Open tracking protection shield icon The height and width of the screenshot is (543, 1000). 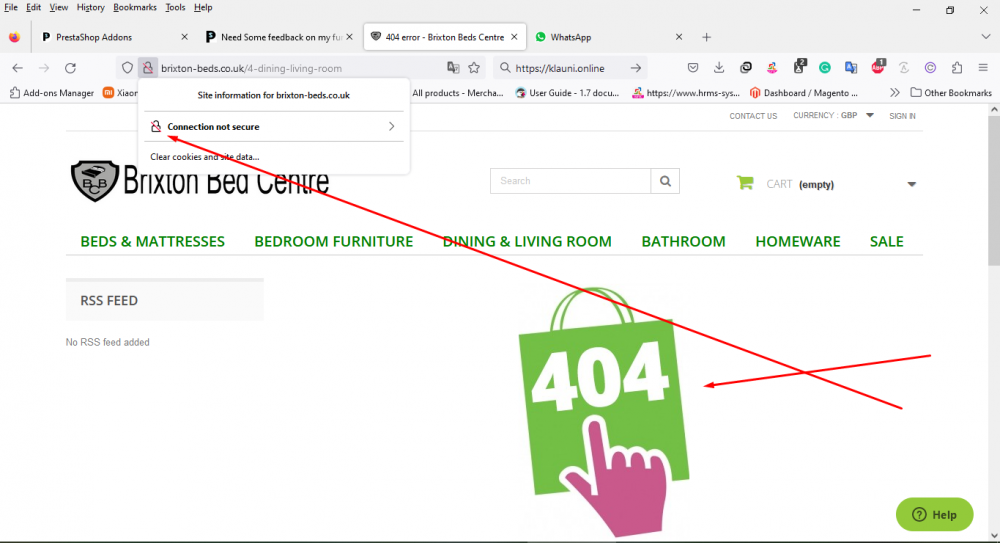click(128, 68)
